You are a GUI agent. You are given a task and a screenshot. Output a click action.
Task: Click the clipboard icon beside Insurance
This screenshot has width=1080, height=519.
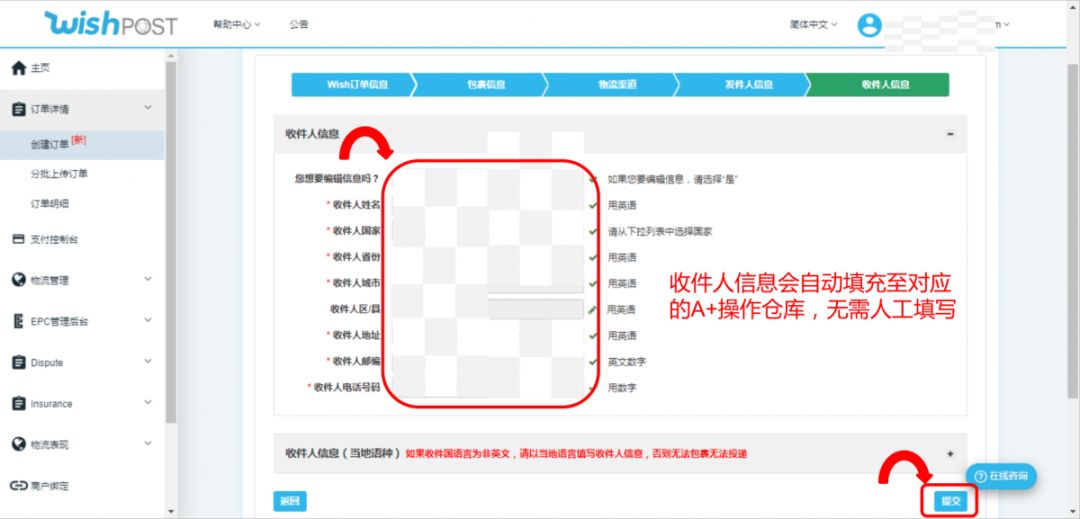(19, 403)
